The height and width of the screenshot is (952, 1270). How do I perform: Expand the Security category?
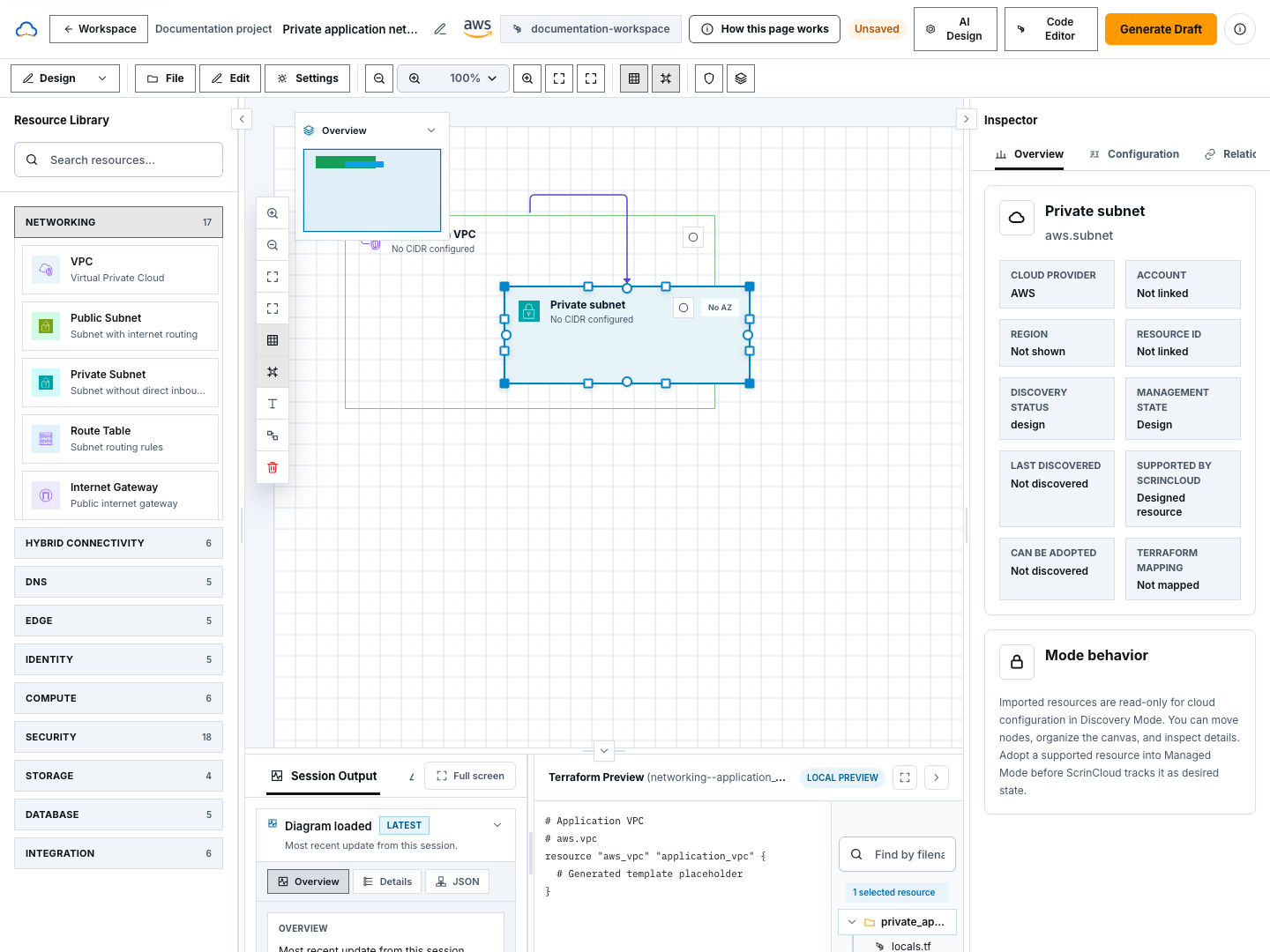[x=118, y=737]
